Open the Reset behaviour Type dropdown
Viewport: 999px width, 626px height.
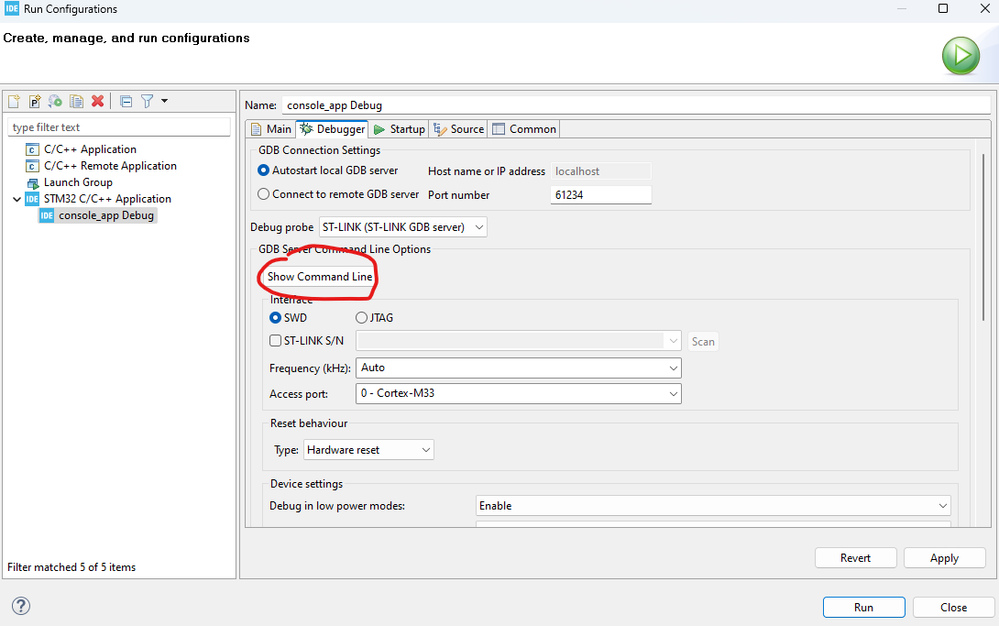pyautogui.click(x=368, y=450)
